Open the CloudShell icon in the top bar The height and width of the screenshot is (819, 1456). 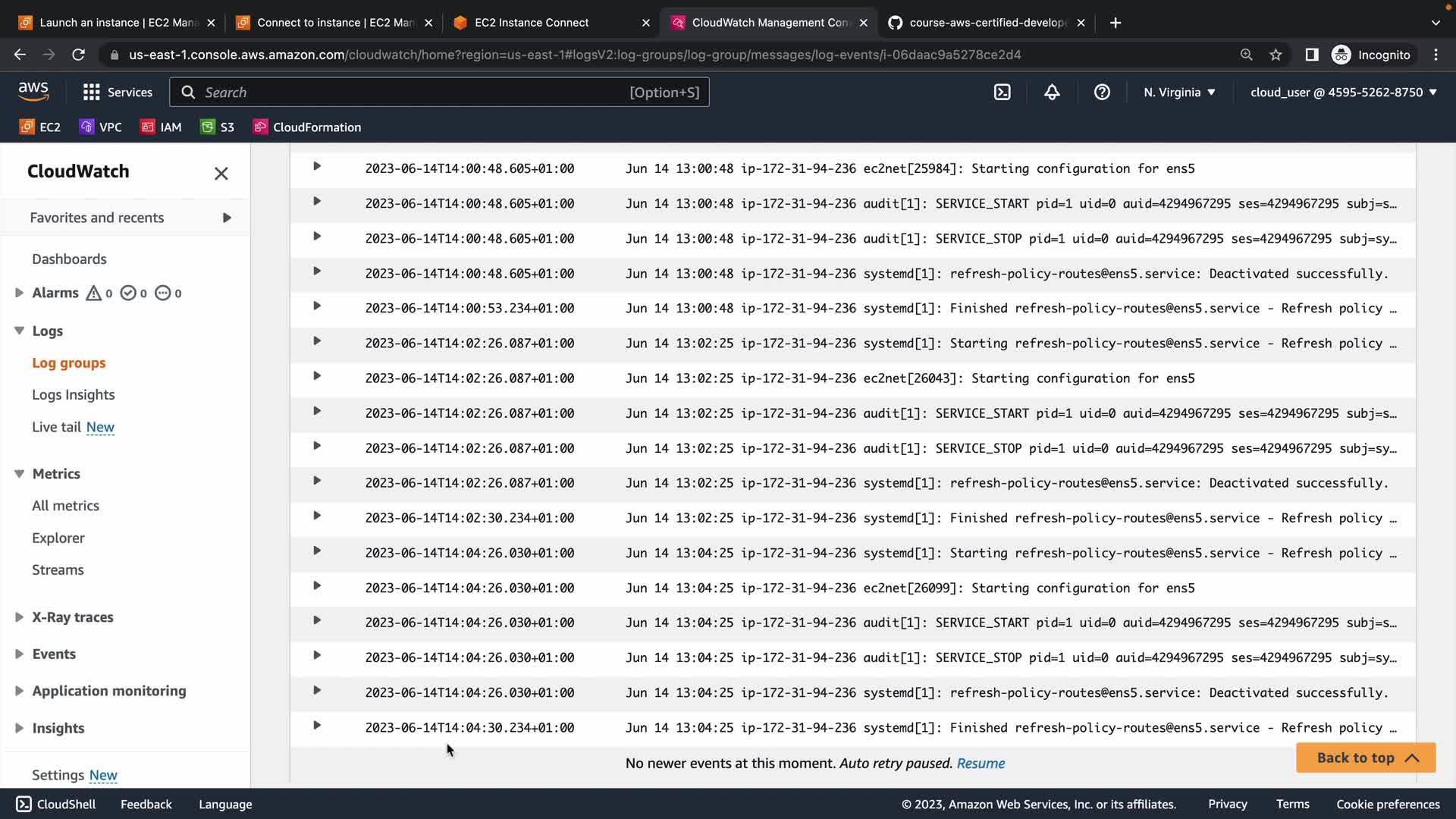coord(1002,93)
